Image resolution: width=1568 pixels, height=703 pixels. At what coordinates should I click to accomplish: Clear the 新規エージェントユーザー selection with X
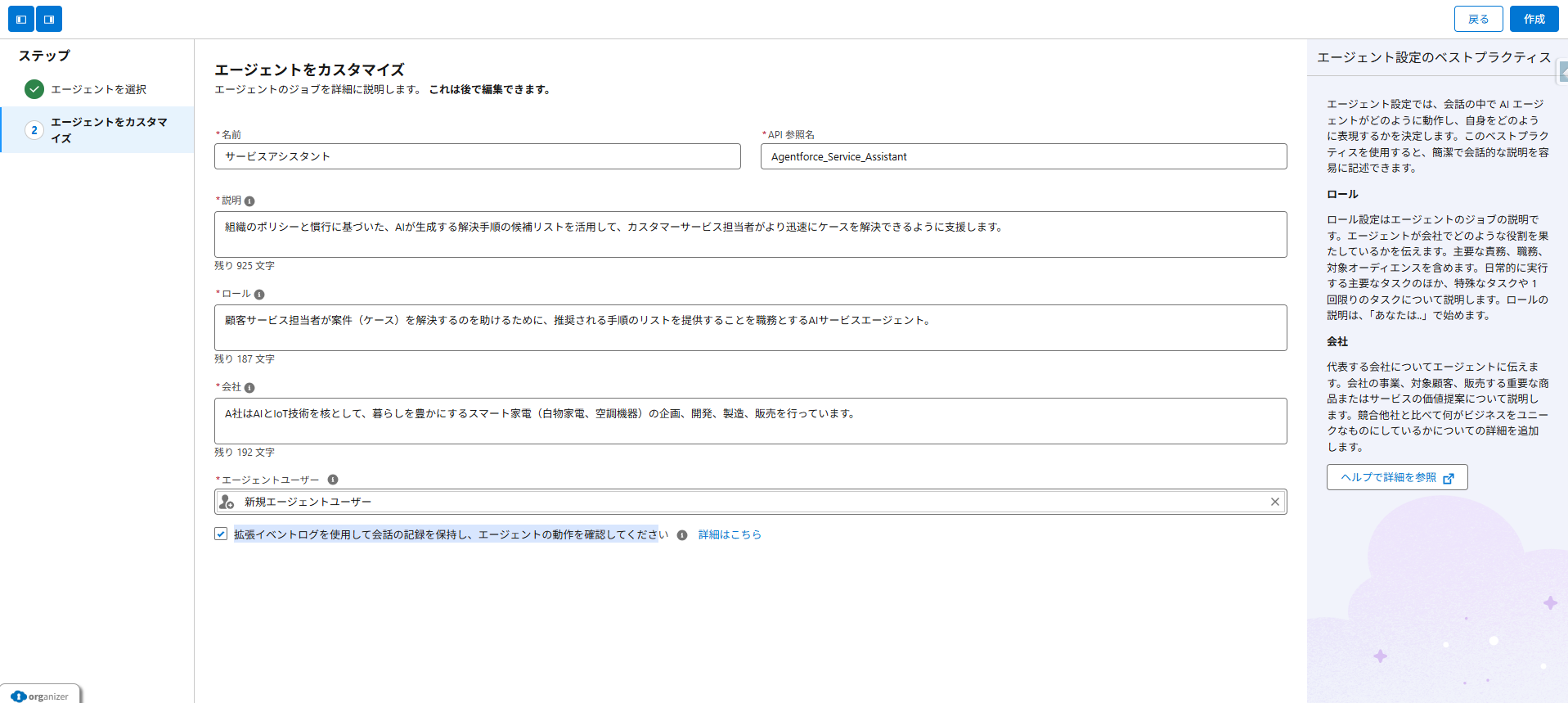(1274, 502)
